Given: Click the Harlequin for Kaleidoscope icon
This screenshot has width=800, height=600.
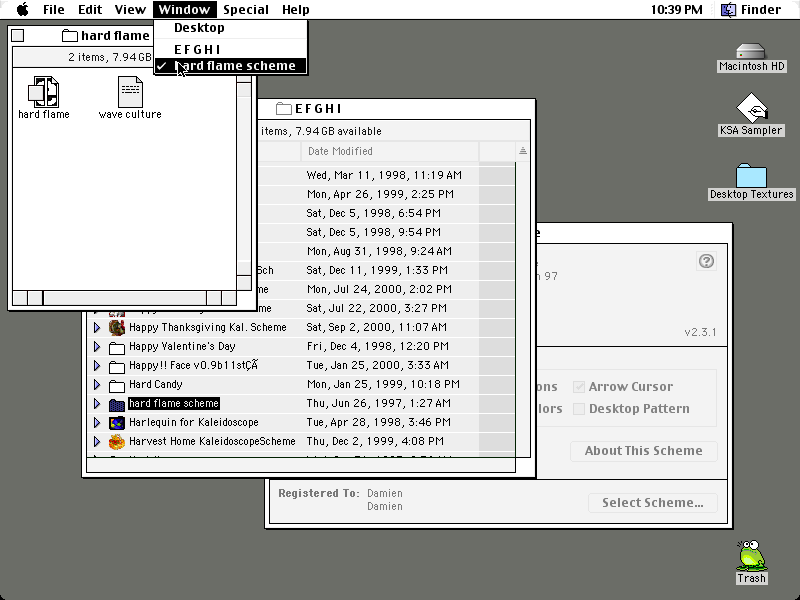Looking at the screenshot, I should pos(117,423).
